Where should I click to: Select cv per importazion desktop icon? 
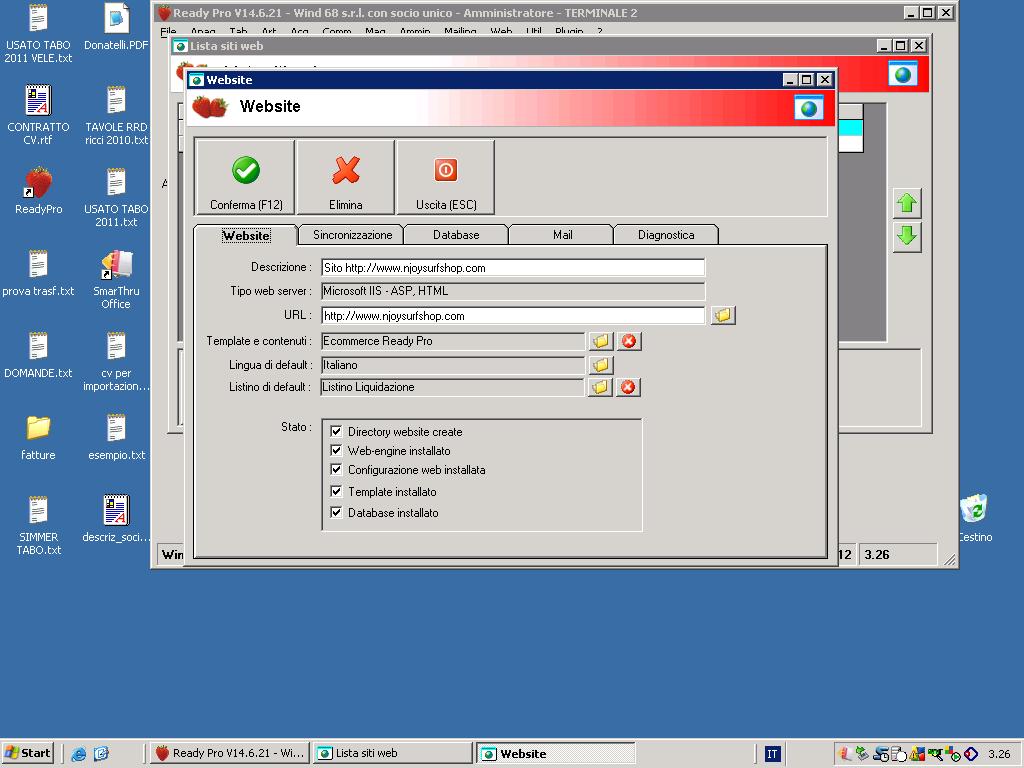[116, 361]
